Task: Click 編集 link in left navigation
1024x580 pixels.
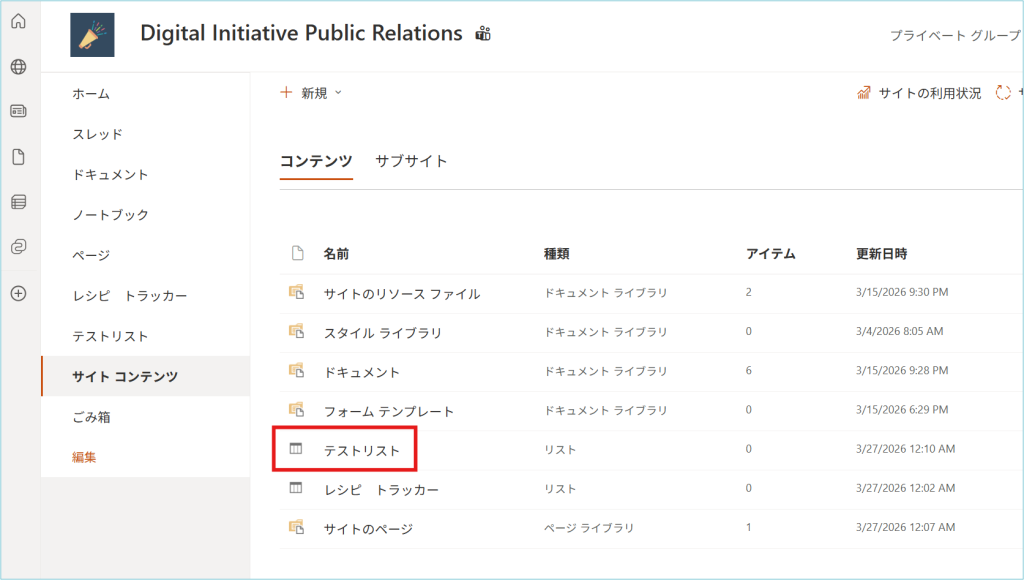Action: (84, 457)
